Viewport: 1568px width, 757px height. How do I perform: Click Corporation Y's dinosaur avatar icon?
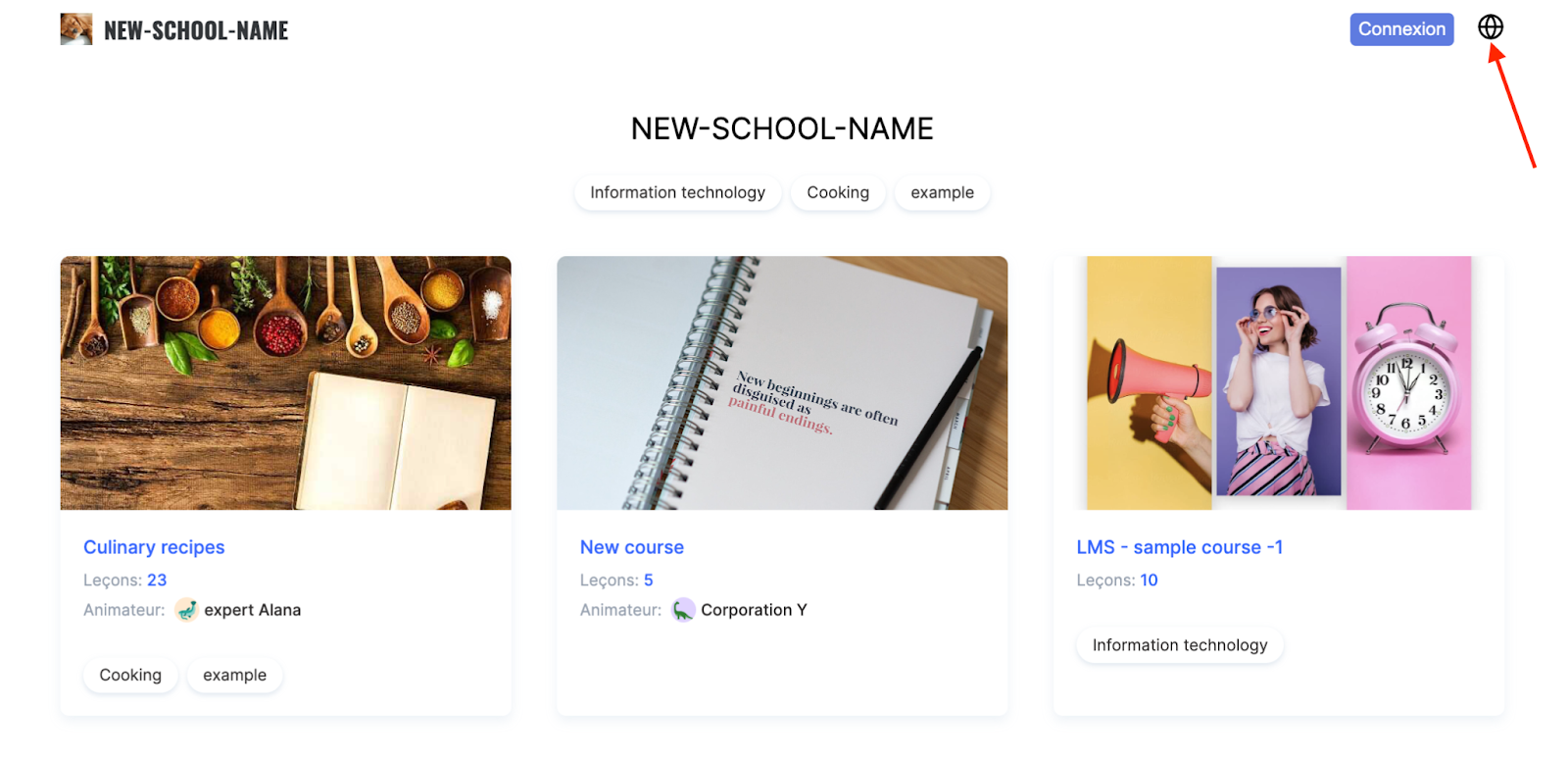coord(683,610)
